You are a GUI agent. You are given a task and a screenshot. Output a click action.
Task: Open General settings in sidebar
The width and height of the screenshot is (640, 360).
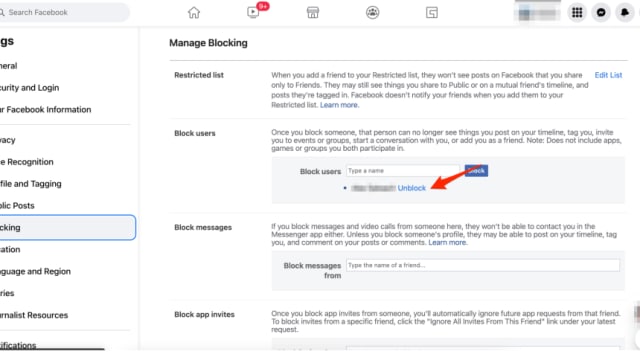[9, 66]
